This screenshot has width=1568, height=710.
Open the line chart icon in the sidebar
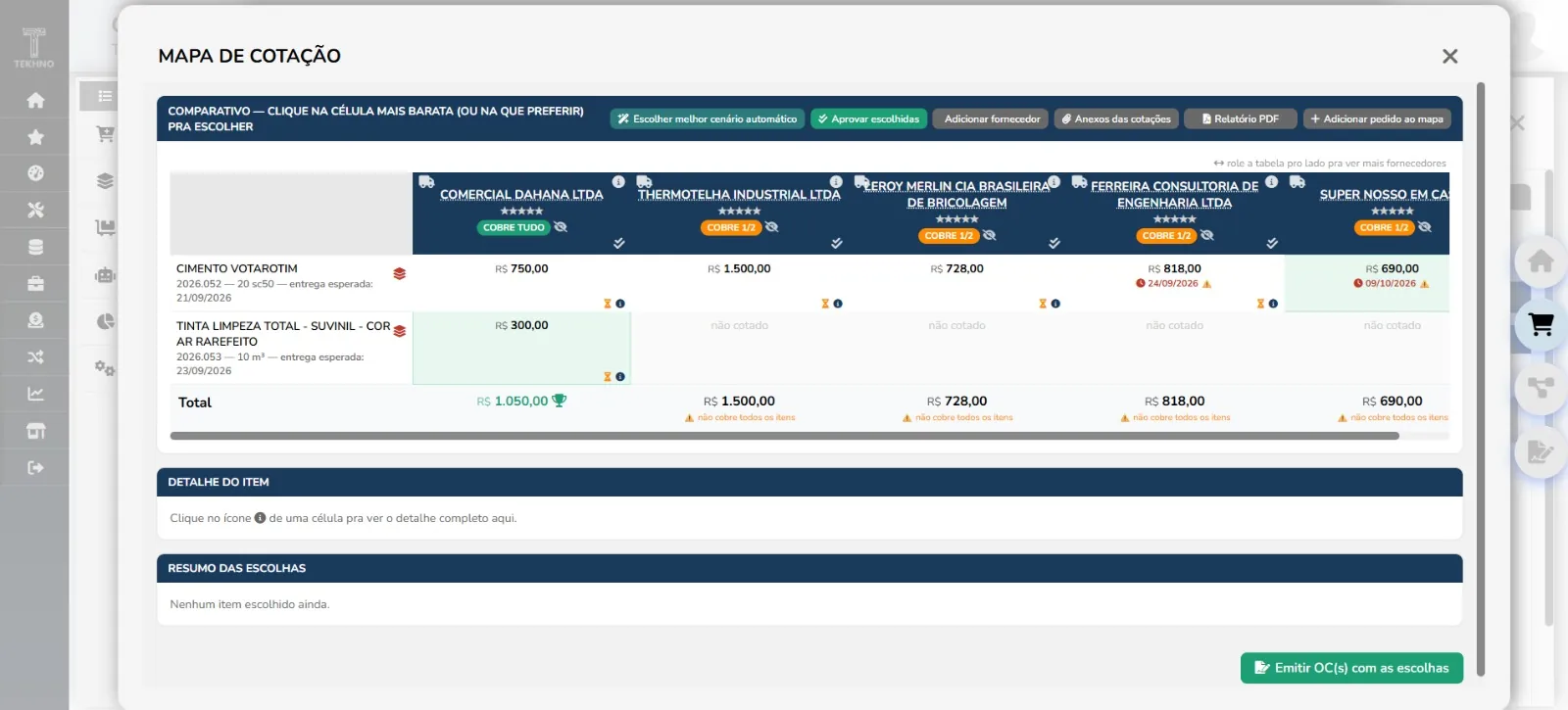pos(35,394)
